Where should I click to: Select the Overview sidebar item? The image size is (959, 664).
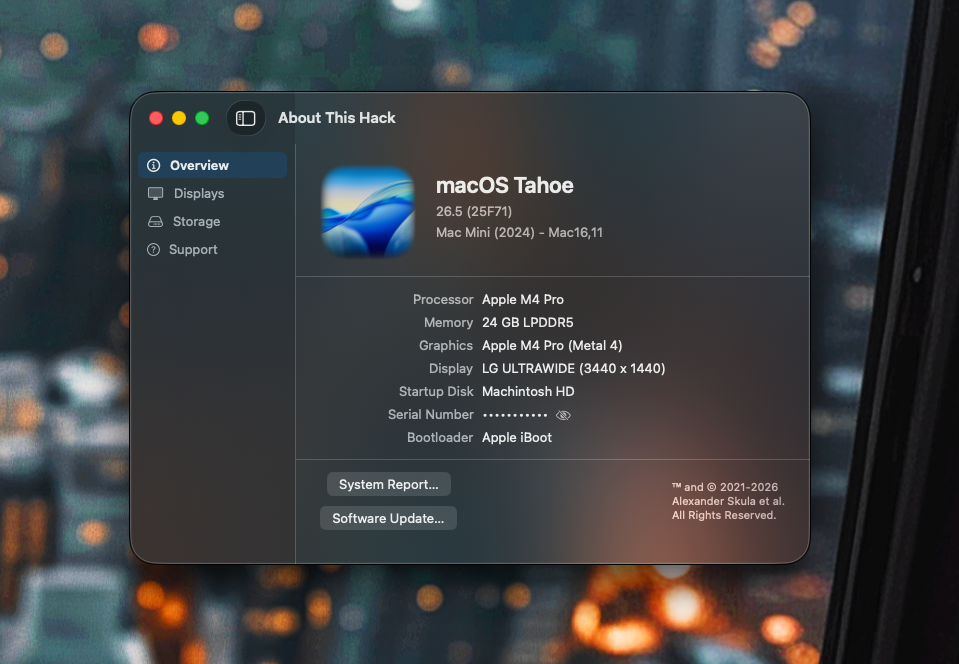(x=213, y=165)
